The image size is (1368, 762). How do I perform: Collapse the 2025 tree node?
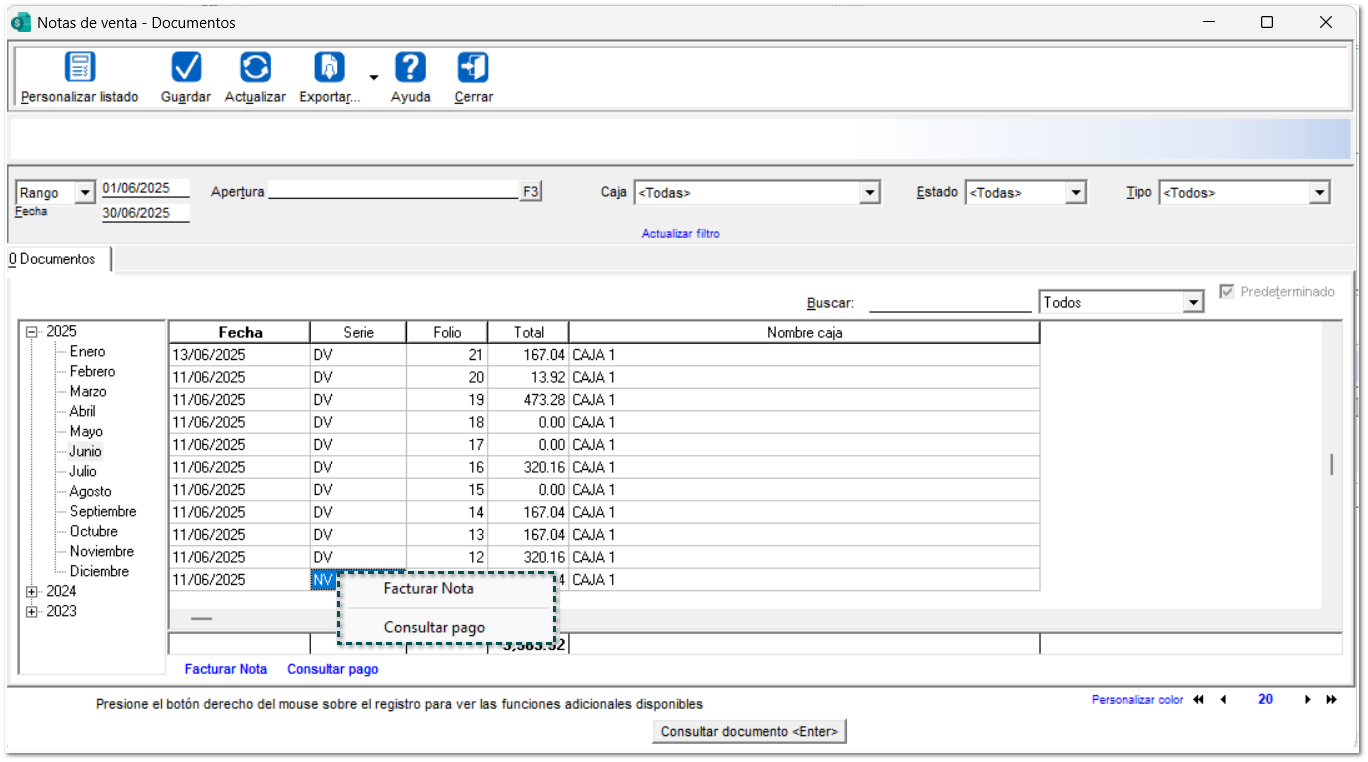[x=32, y=332]
